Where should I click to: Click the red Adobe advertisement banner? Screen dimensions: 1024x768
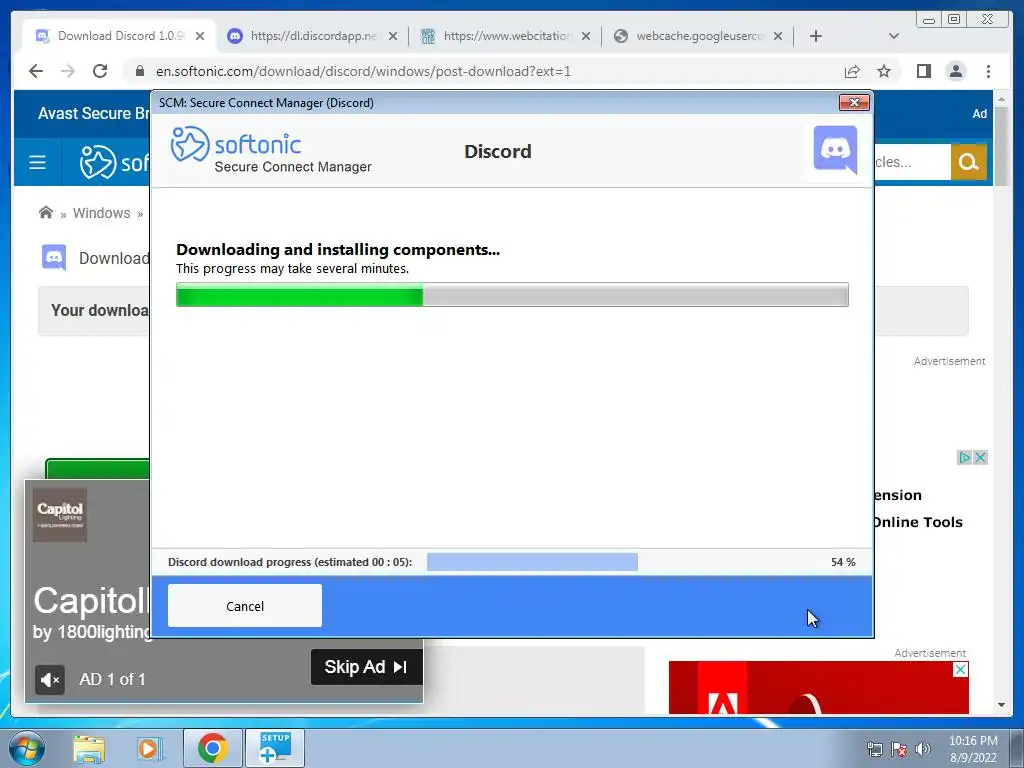pos(818,688)
